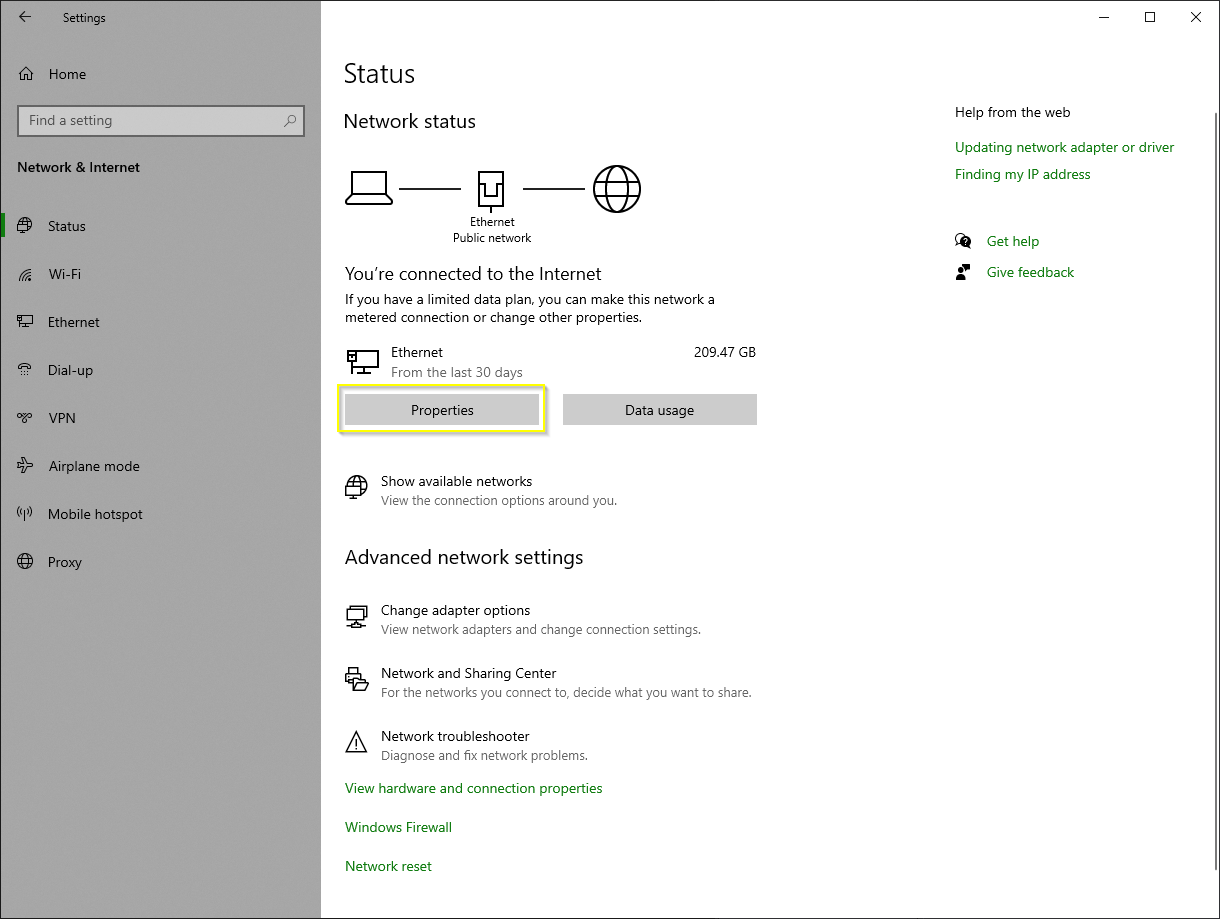This screenshot has width=1220, height=919.
Task: Open Updating network adapter or driver help
Action: [x=1065, y=147]
